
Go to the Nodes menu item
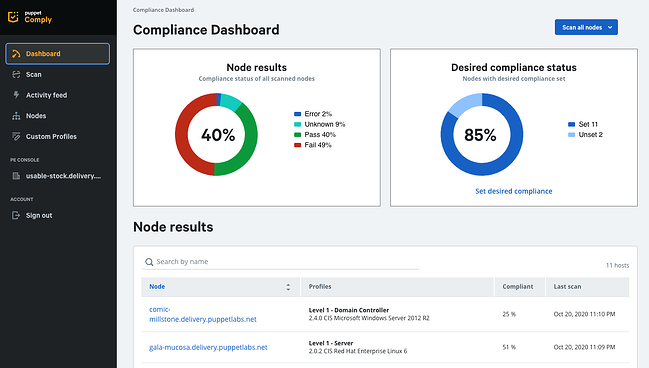(x=36, y=116)
